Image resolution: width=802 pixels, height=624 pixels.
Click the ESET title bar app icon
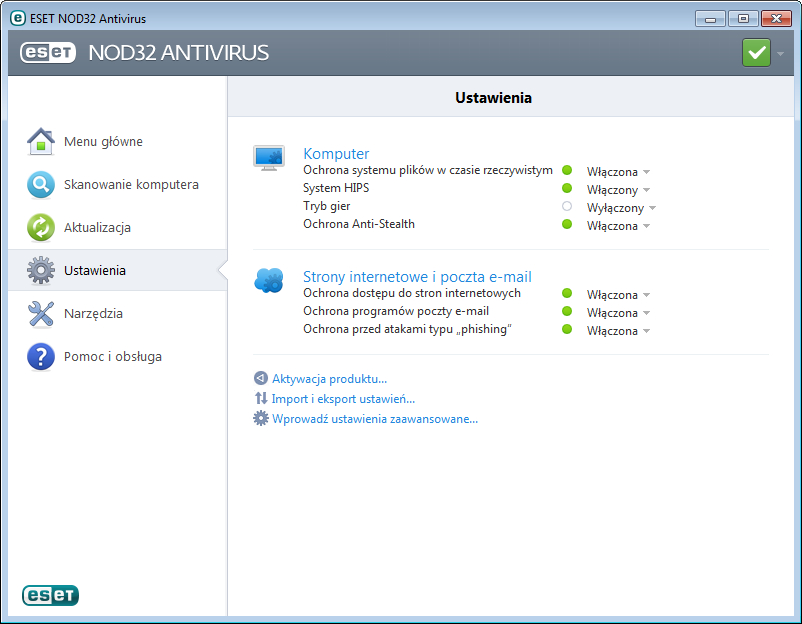click(18, 18)
